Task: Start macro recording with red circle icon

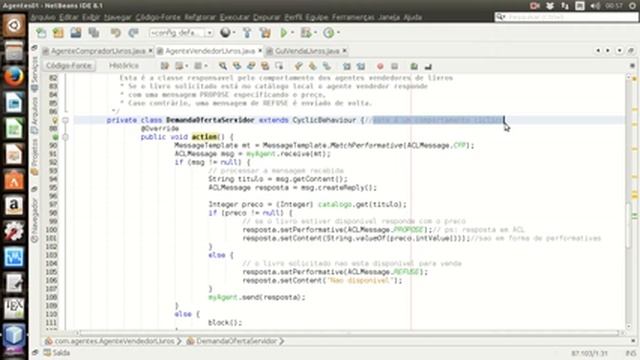Action: click(x=380, y=66)
